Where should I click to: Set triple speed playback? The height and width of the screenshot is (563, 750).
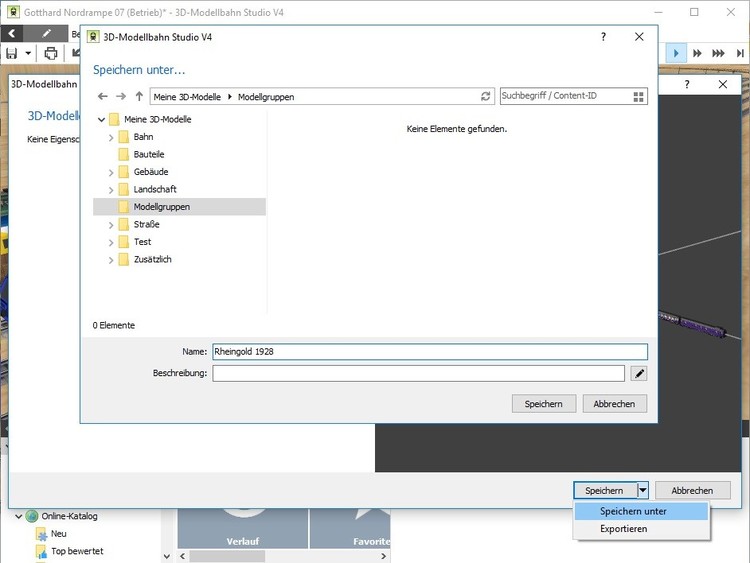(x=718, y=53)
